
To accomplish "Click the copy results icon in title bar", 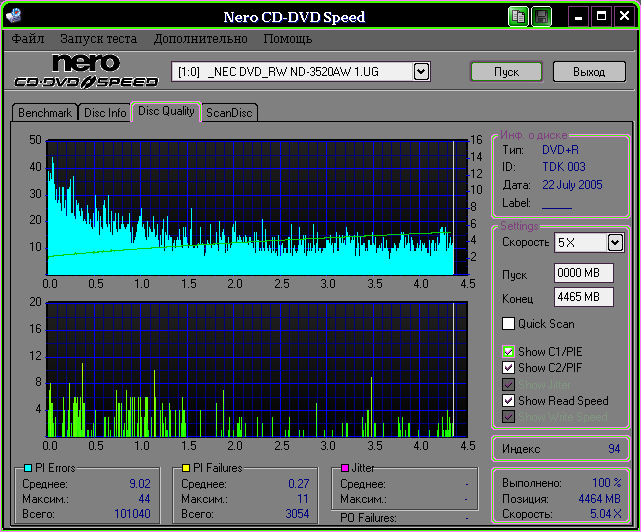I will 518,17.
